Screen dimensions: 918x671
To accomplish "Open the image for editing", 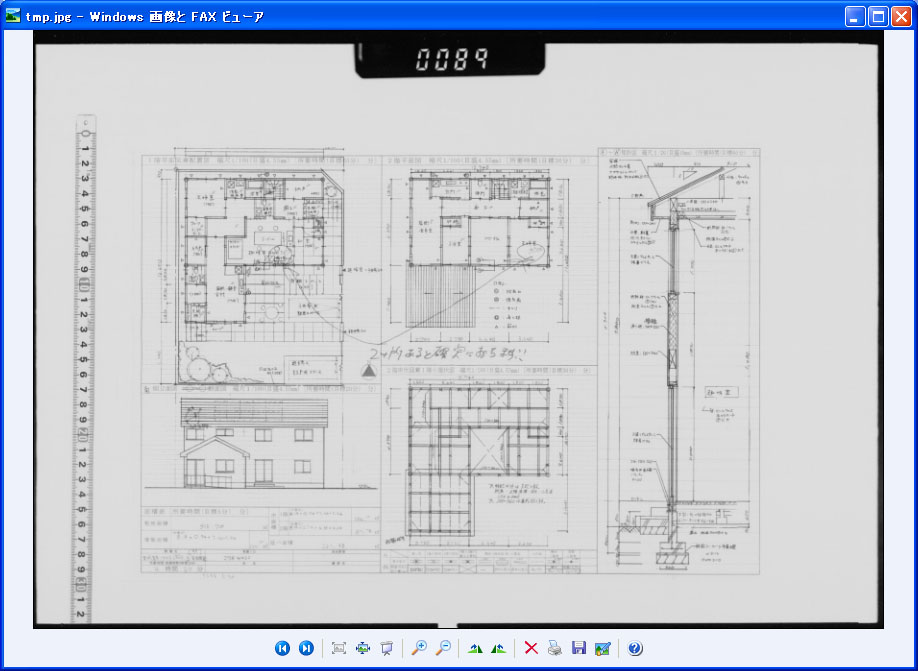I will 602,648.
